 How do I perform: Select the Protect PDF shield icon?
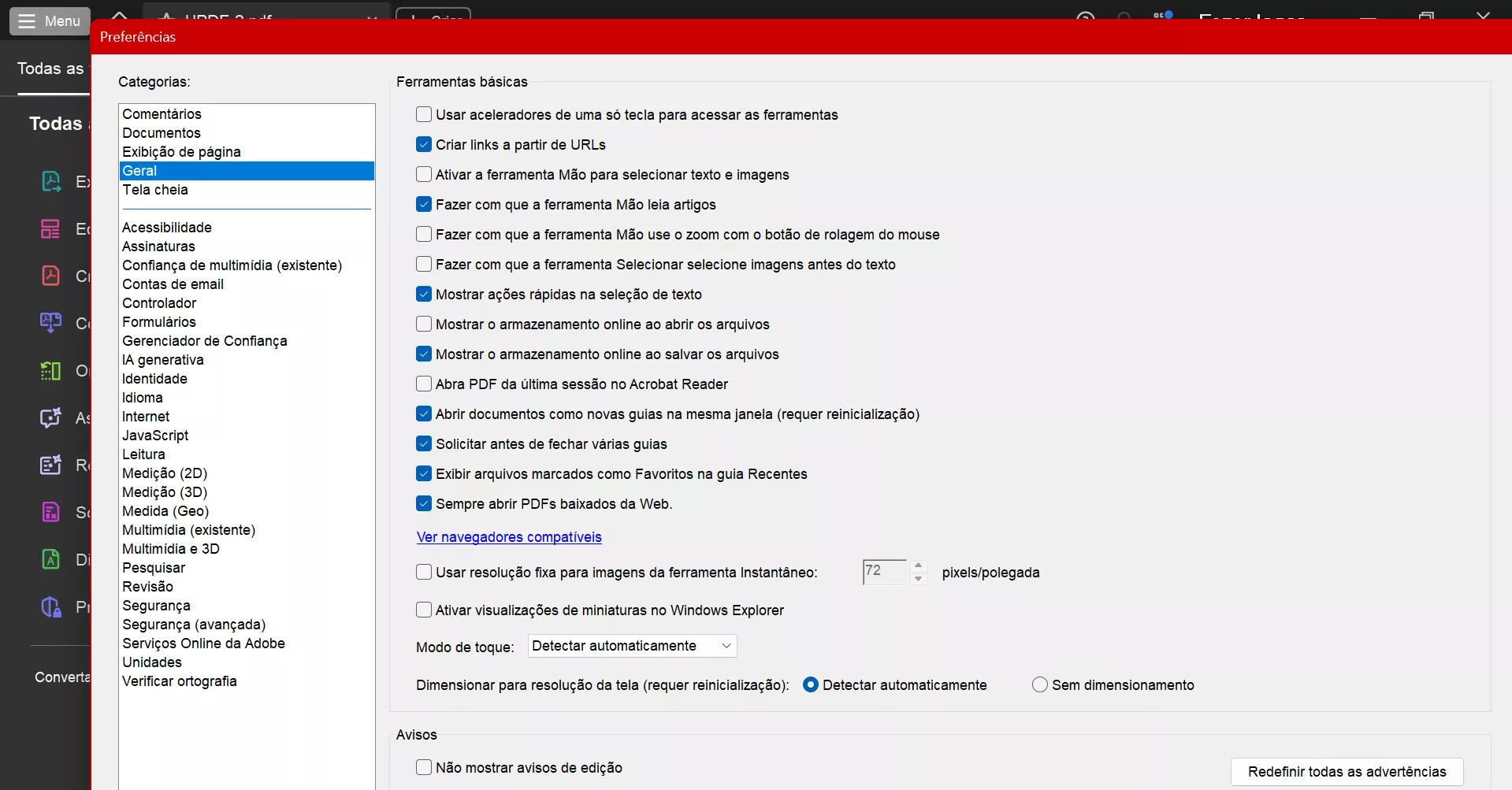50,606
